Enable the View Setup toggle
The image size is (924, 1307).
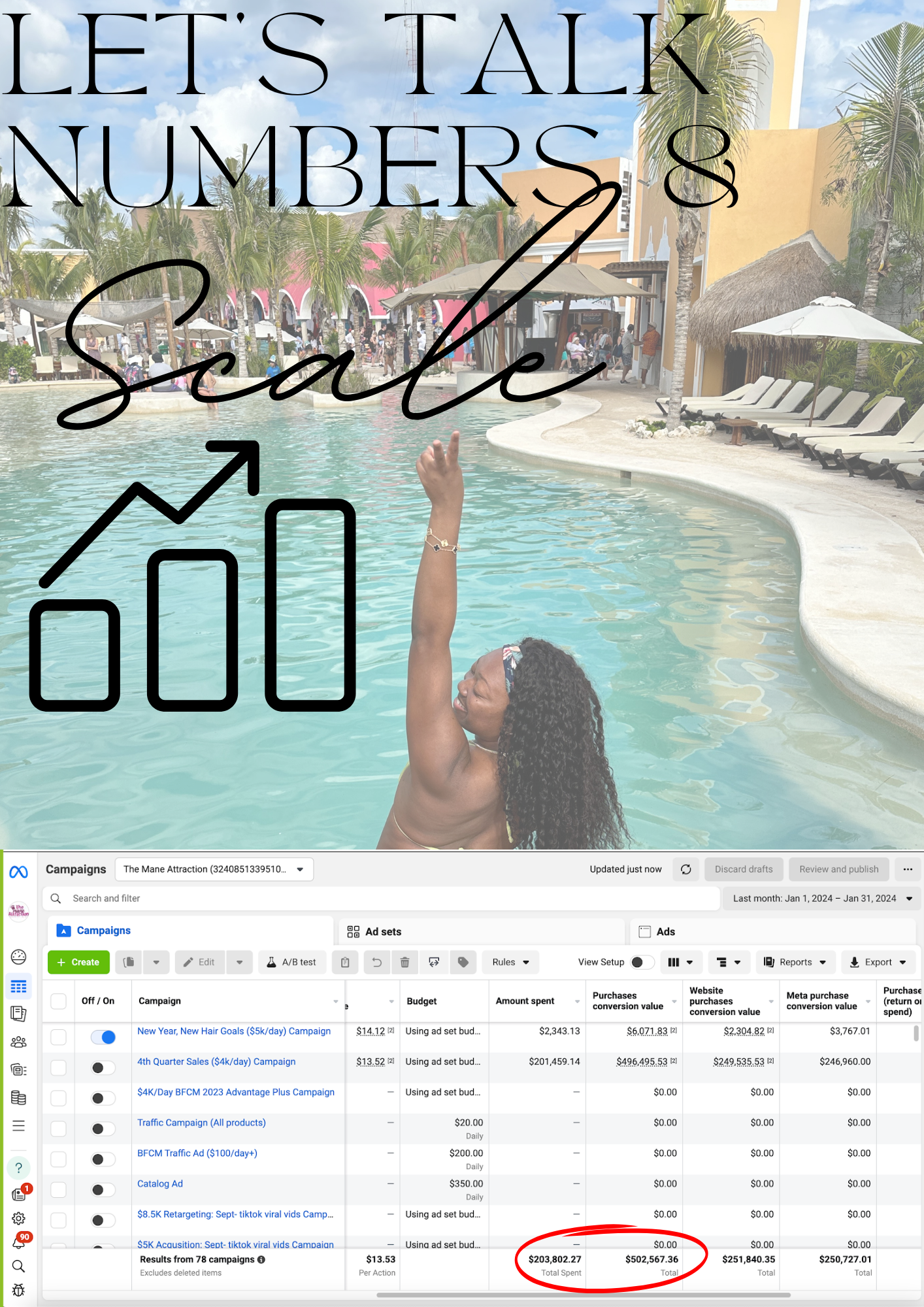tap(642, 962)
